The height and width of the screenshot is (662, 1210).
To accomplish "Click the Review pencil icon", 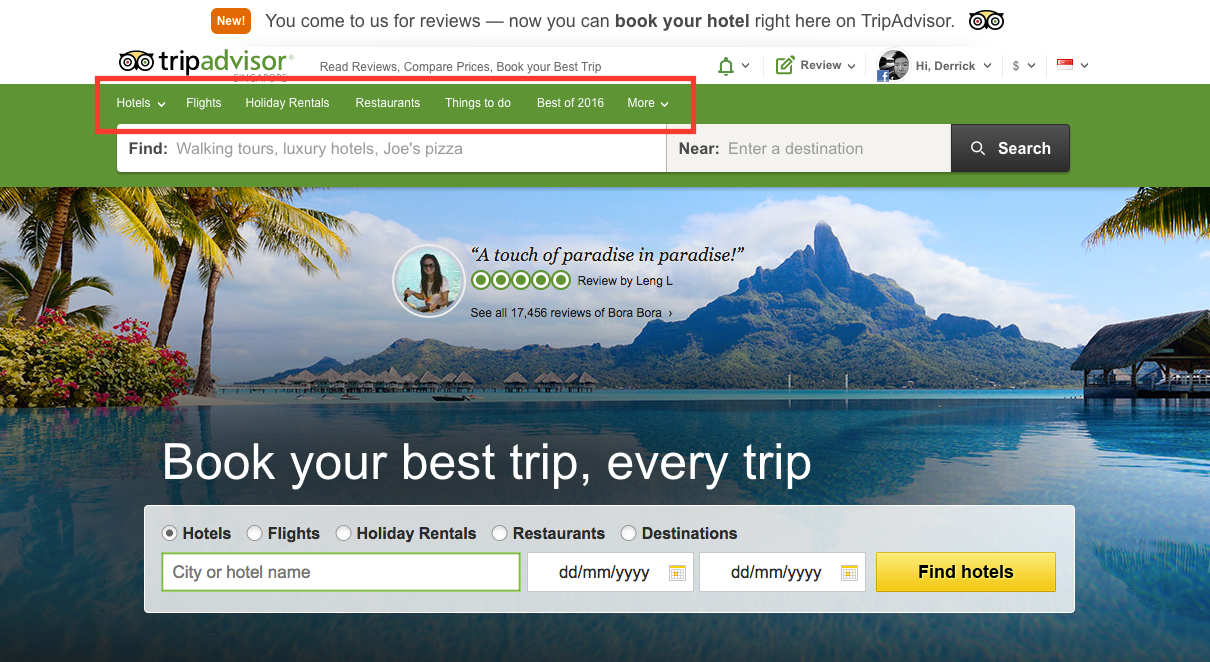I will (x=785, y=65).
